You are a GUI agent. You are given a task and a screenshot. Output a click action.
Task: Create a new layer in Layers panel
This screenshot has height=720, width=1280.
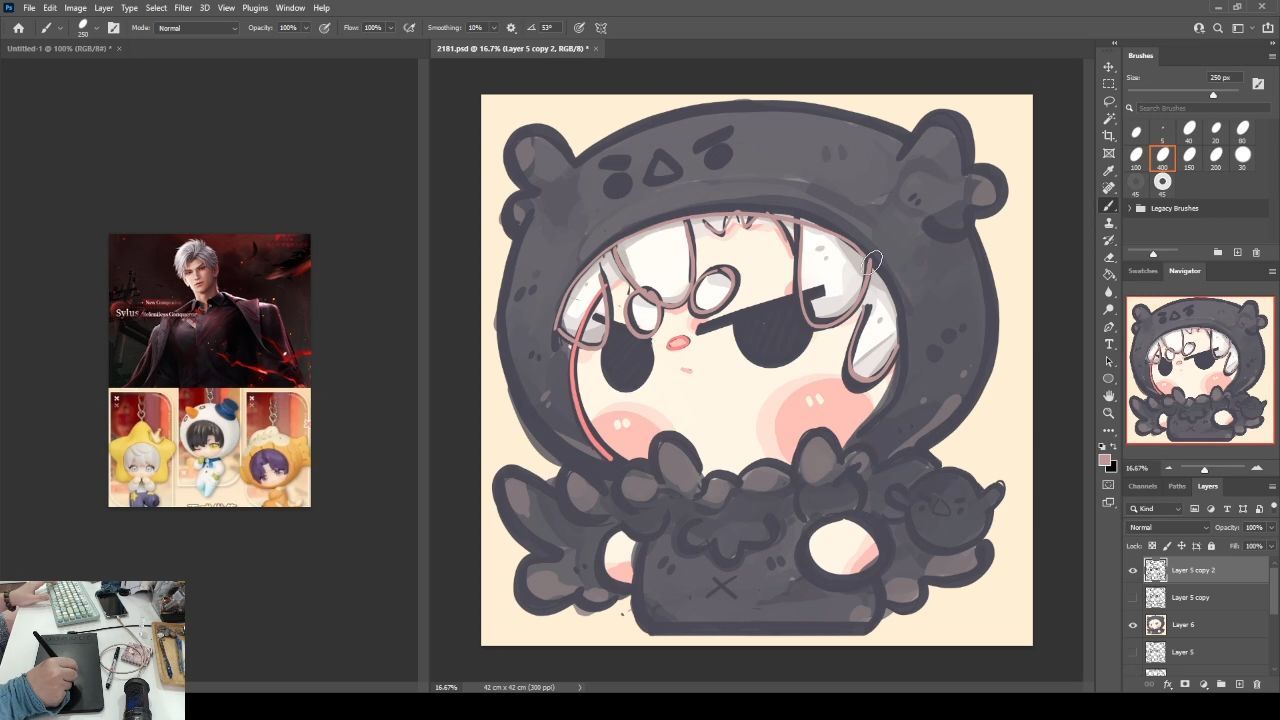pos(1239,684)
